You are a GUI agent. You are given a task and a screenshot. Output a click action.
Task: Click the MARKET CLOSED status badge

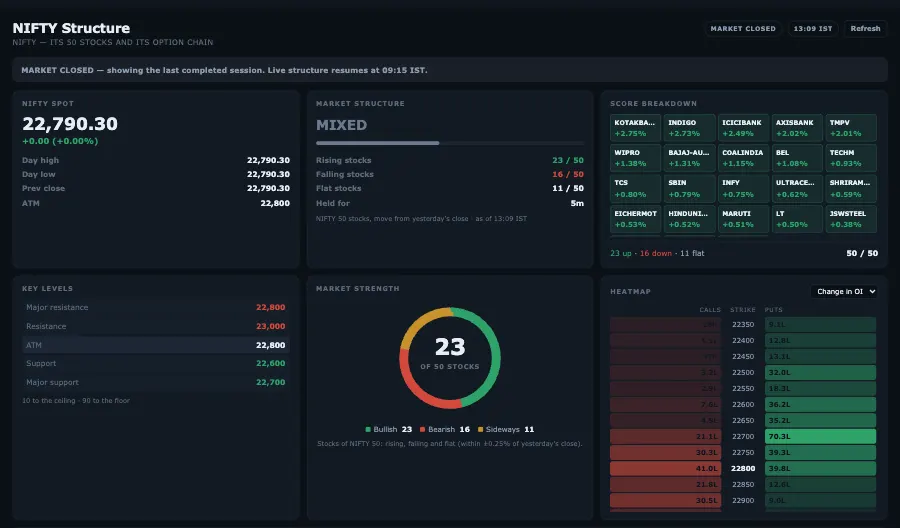click(x=743, y=29)
